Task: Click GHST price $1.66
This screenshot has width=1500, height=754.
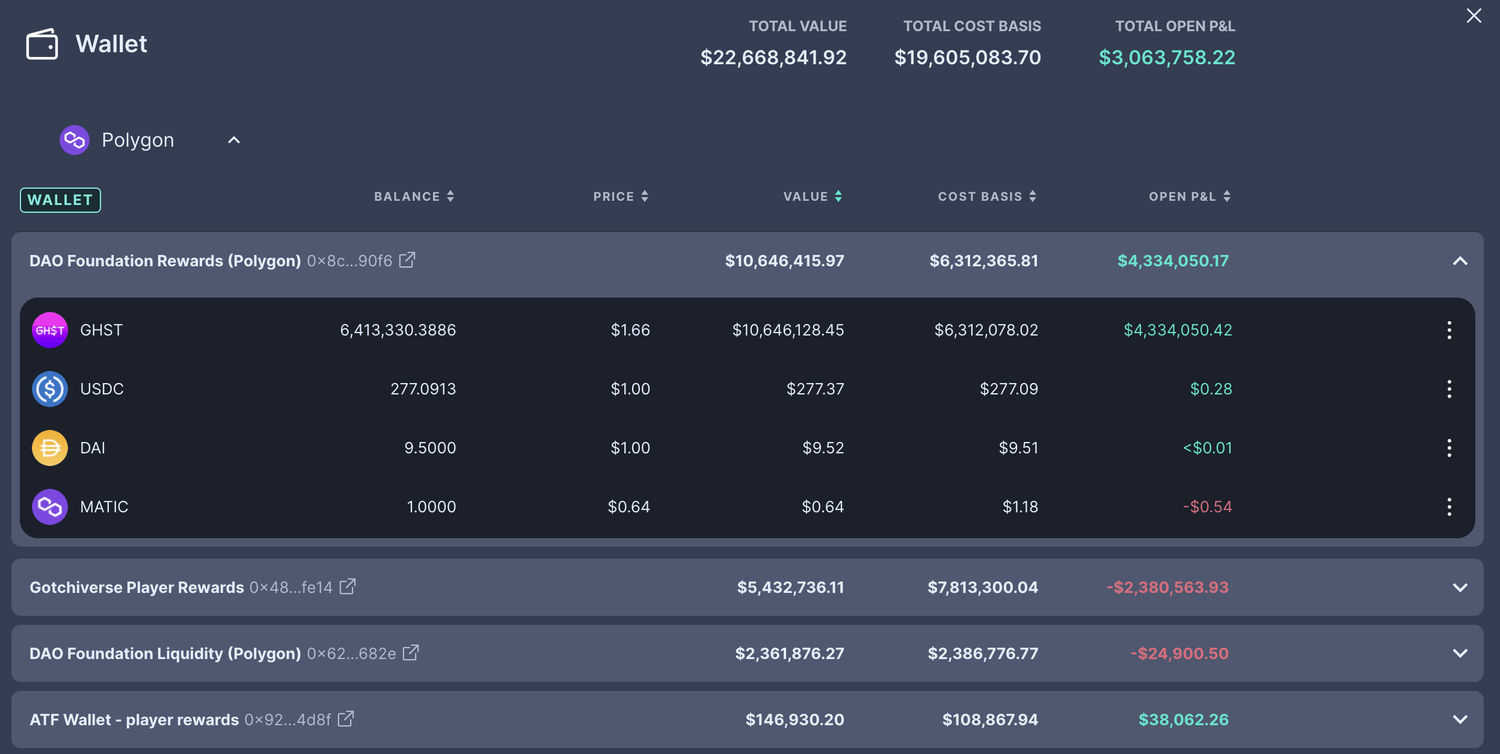Action: click(630, 330)
